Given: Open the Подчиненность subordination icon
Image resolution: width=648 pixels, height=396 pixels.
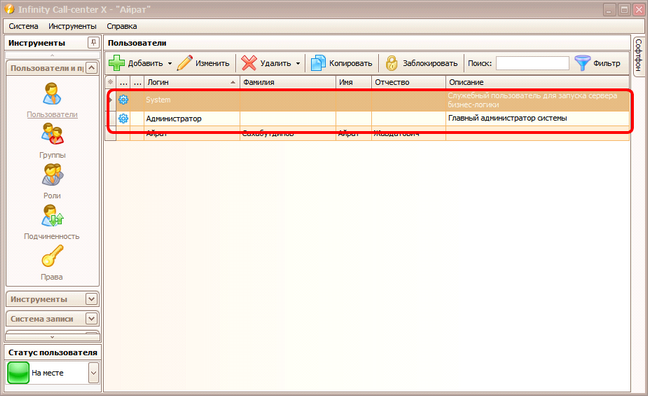Looking at the screenshot, I should [x=52, y=216].
